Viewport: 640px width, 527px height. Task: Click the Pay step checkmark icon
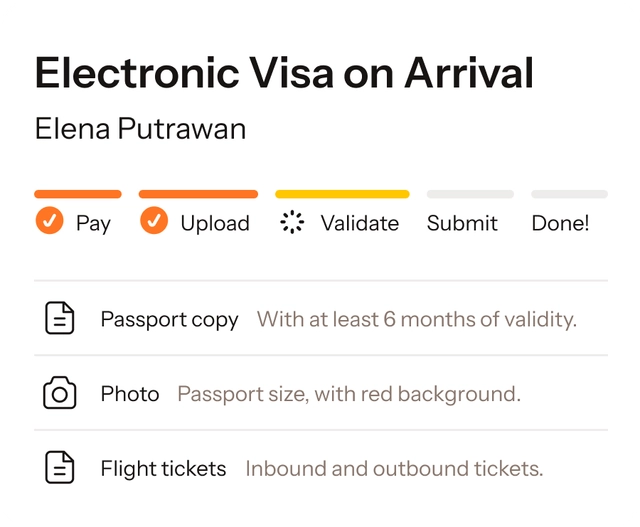(x=49, y=222)
